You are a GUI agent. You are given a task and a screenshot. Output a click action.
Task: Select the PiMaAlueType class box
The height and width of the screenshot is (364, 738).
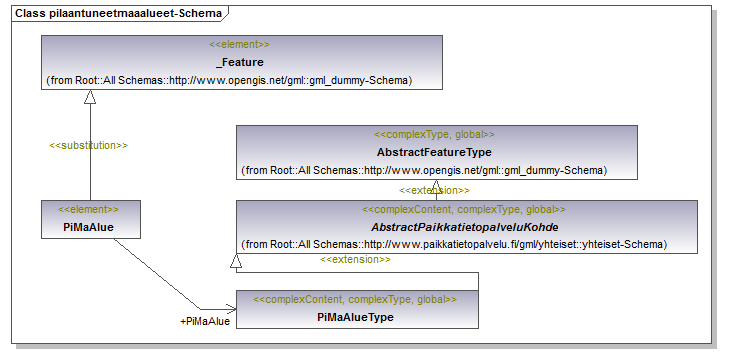click(357, 309)
